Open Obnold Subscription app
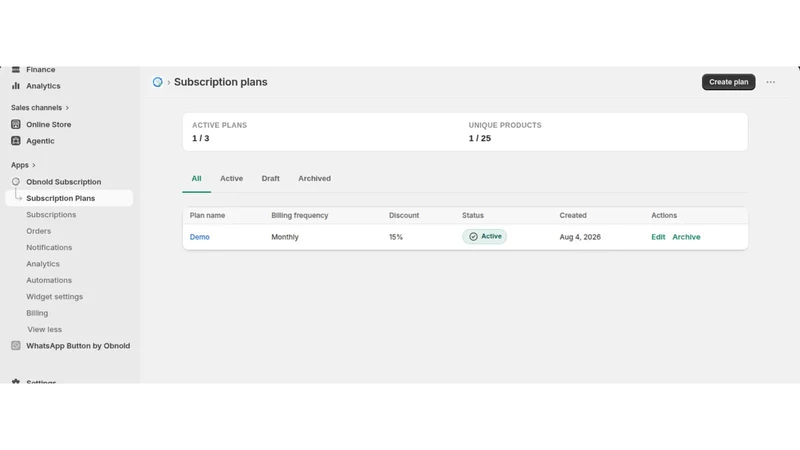The height and width of the screenshot is (450, 800). pyautogui.click(x=64, y=182)
